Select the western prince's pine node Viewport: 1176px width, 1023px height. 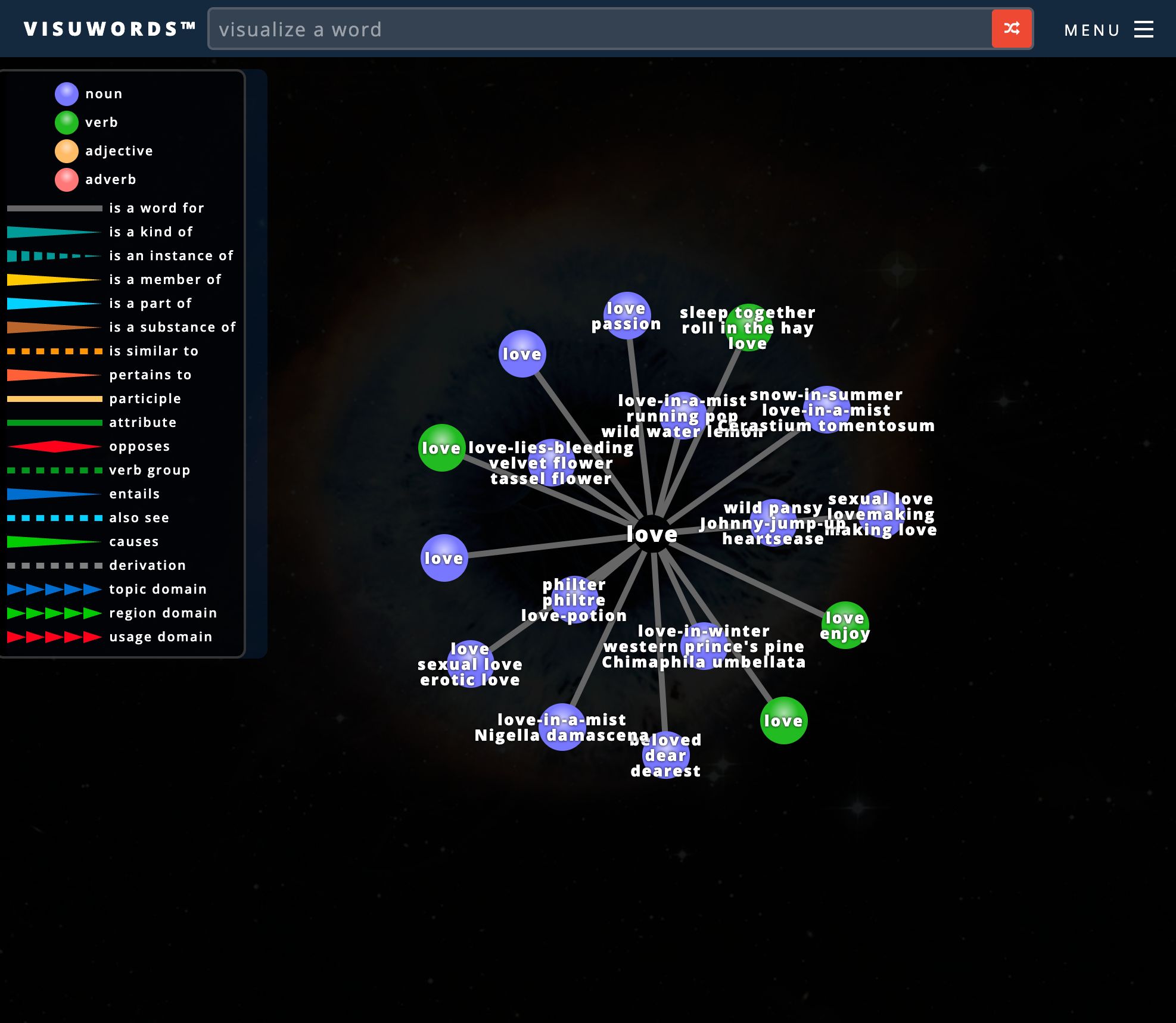tap(704, 646)
